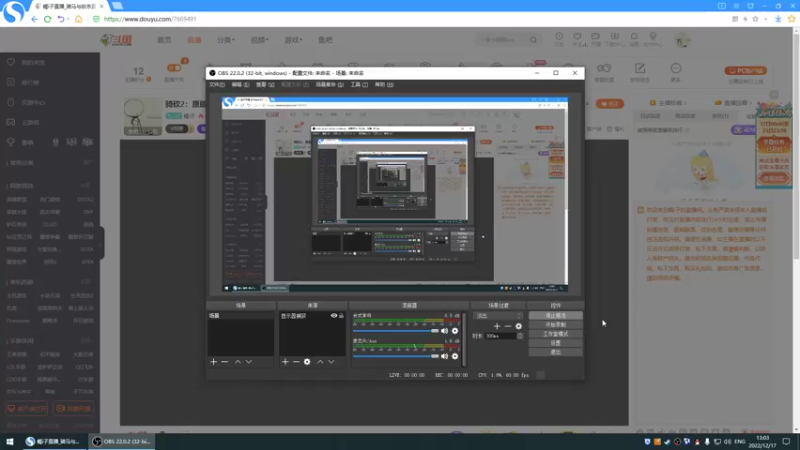
Task: Open Douyu user avatar
Action: pyautogui.click(x=682, y=40)
